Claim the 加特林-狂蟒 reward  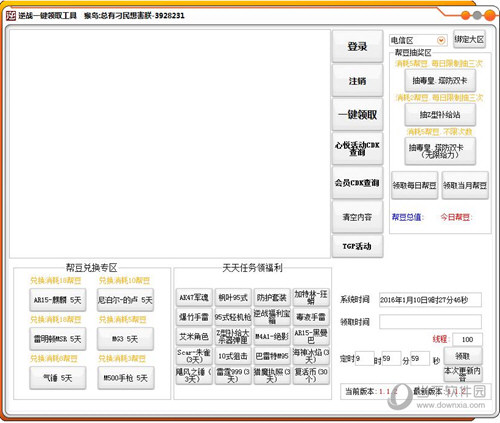click(311, 297)
